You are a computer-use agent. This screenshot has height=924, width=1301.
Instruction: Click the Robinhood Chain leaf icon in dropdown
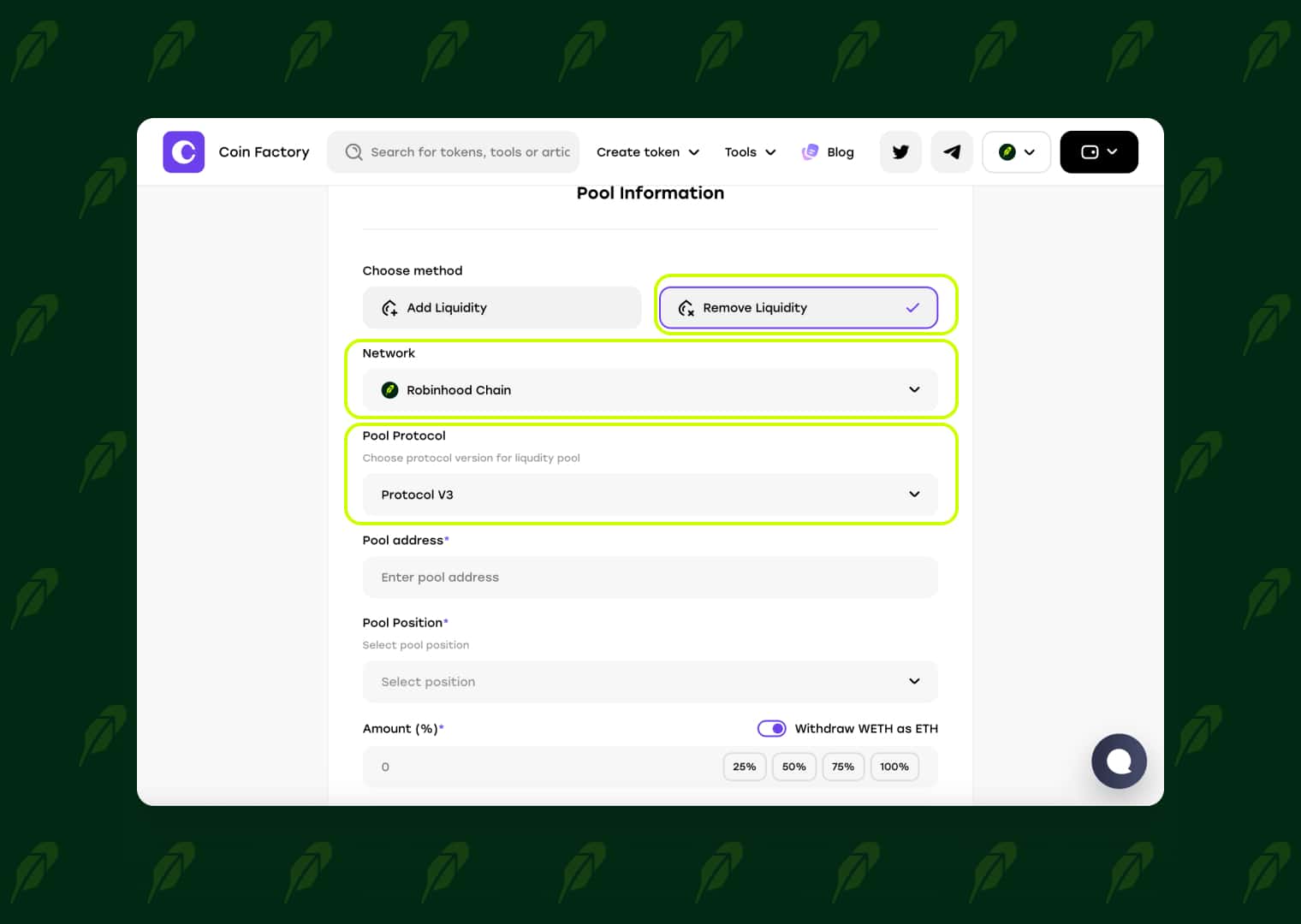click(389, 390)
